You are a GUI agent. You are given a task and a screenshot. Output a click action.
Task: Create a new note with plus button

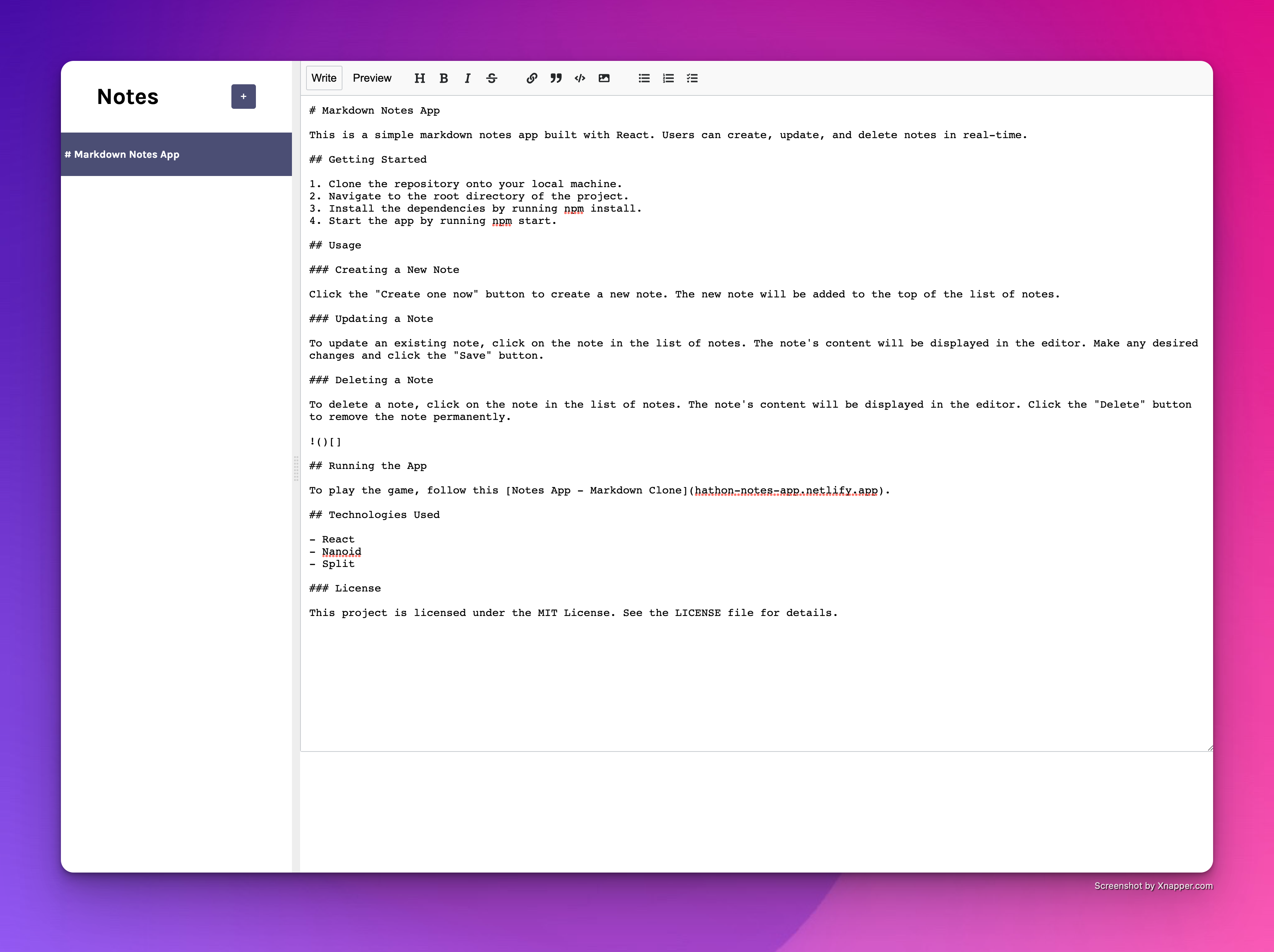pyautogui.click(x=243, y=97)
